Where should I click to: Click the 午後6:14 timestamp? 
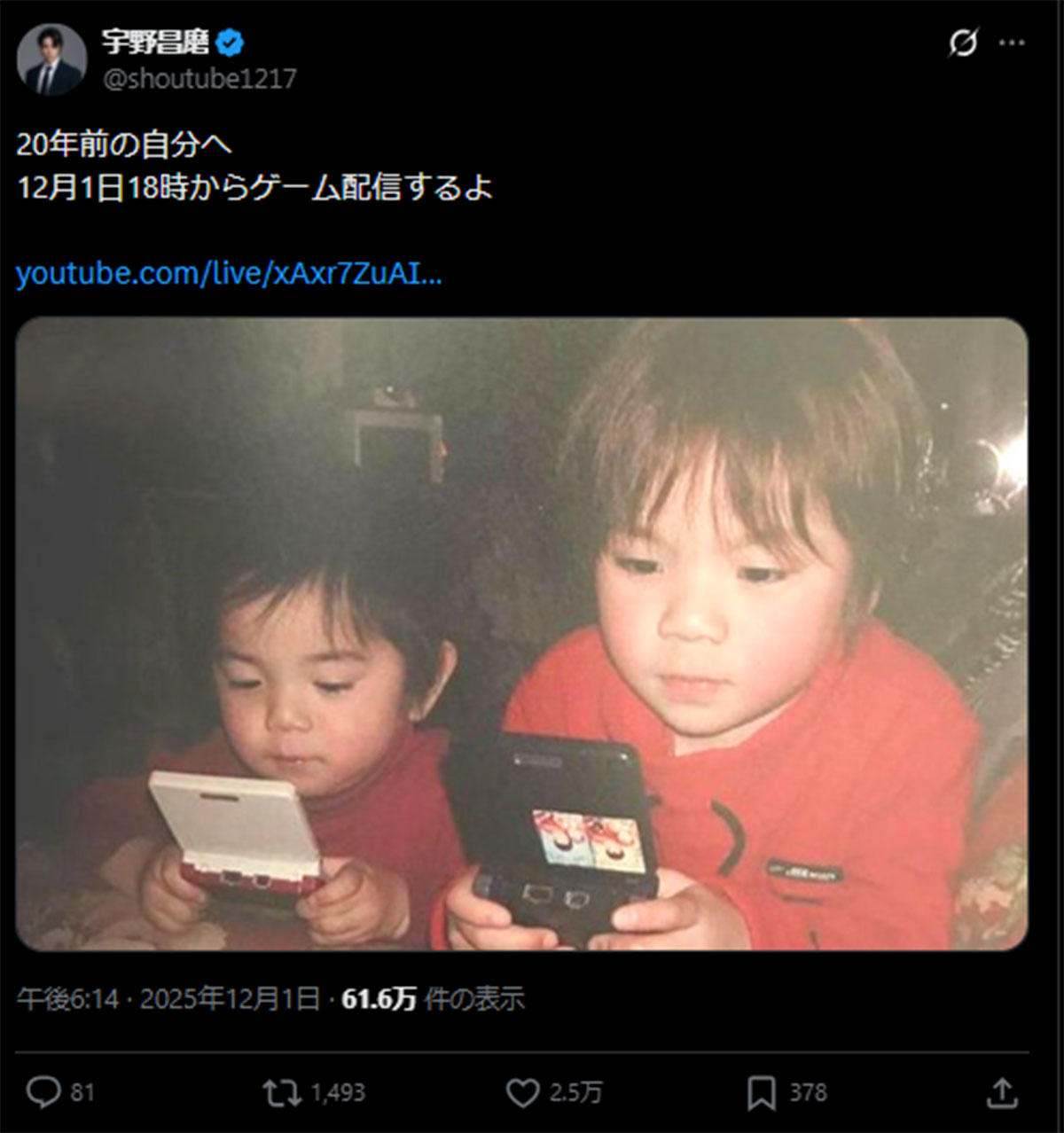pyautogui.click(x=67, y=999)
